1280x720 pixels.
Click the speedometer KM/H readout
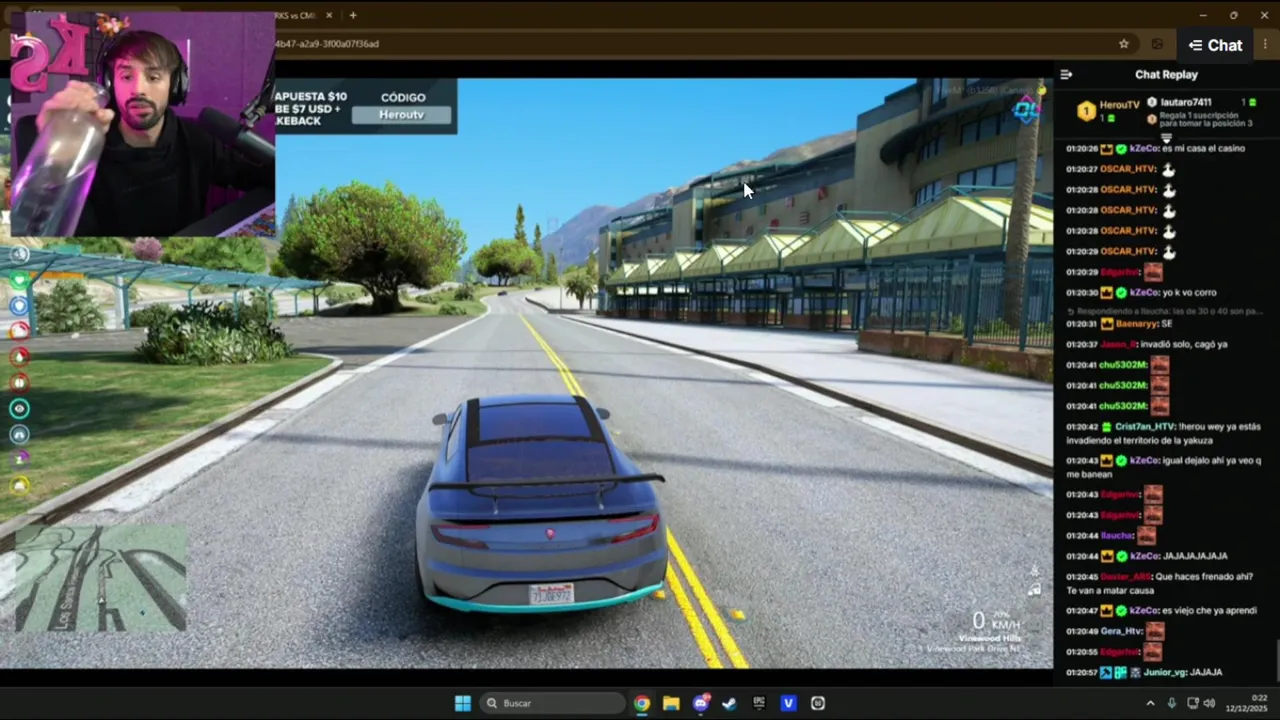click(997, 621)
